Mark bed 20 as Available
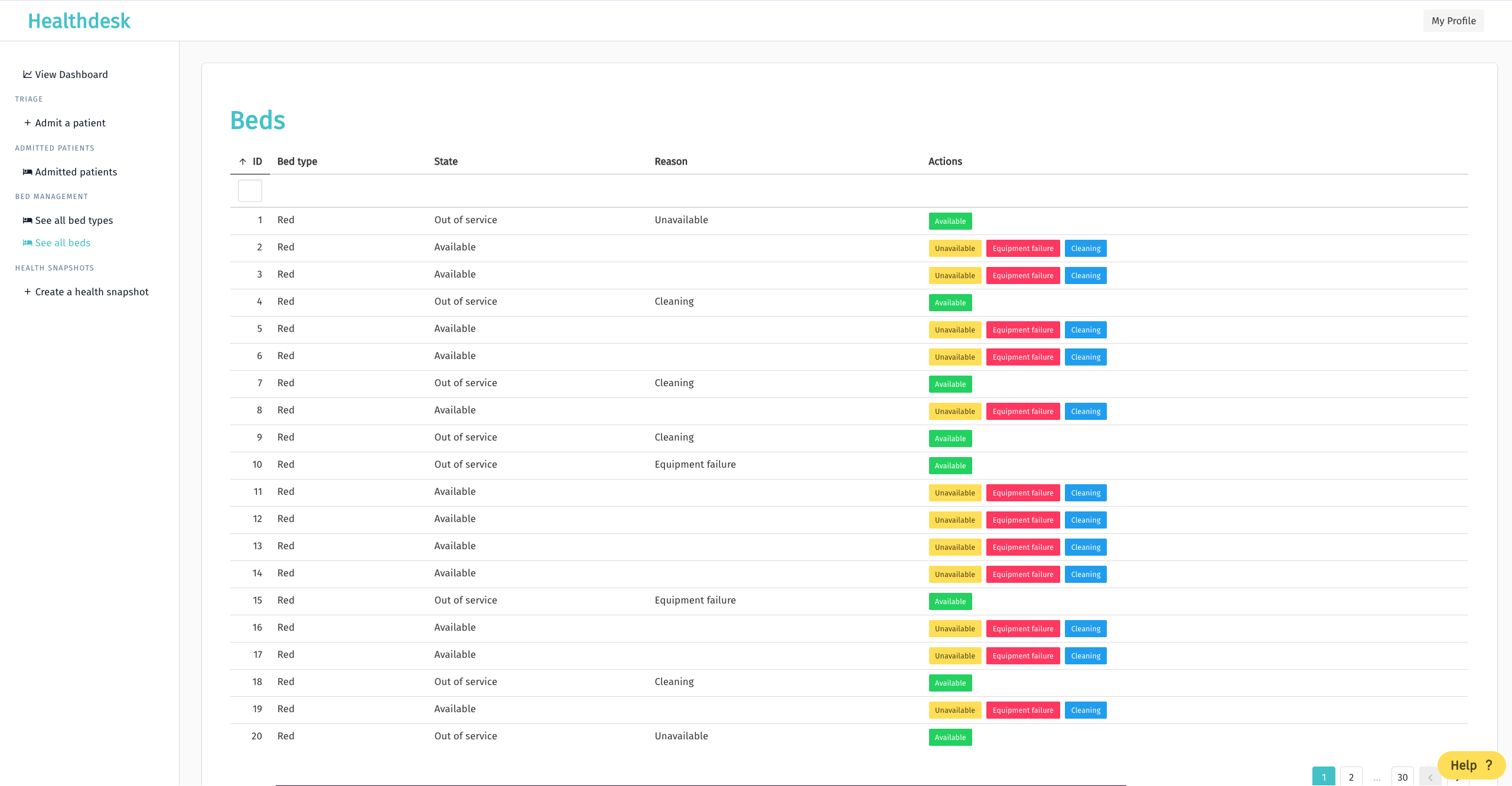This screenshot has height=786, width=1512. pos(950,738)
